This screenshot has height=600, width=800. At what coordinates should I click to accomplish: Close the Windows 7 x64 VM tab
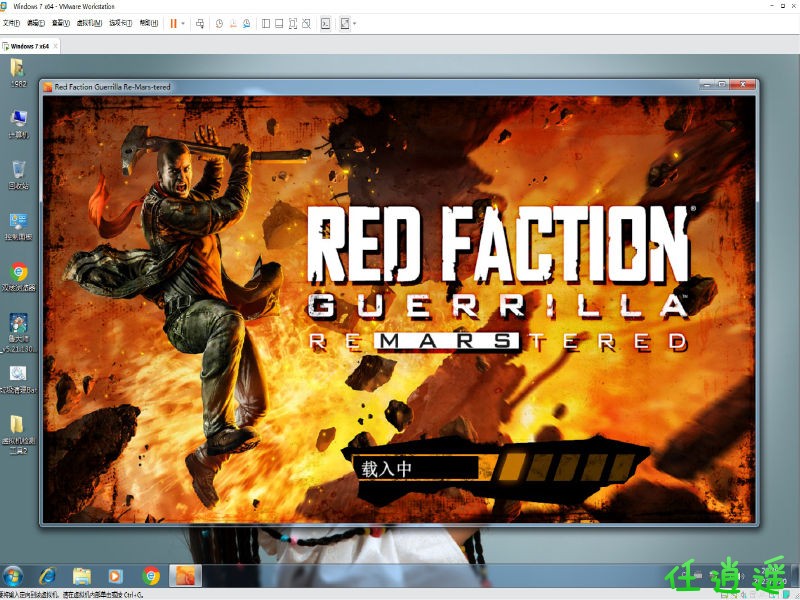coord(55,46)
